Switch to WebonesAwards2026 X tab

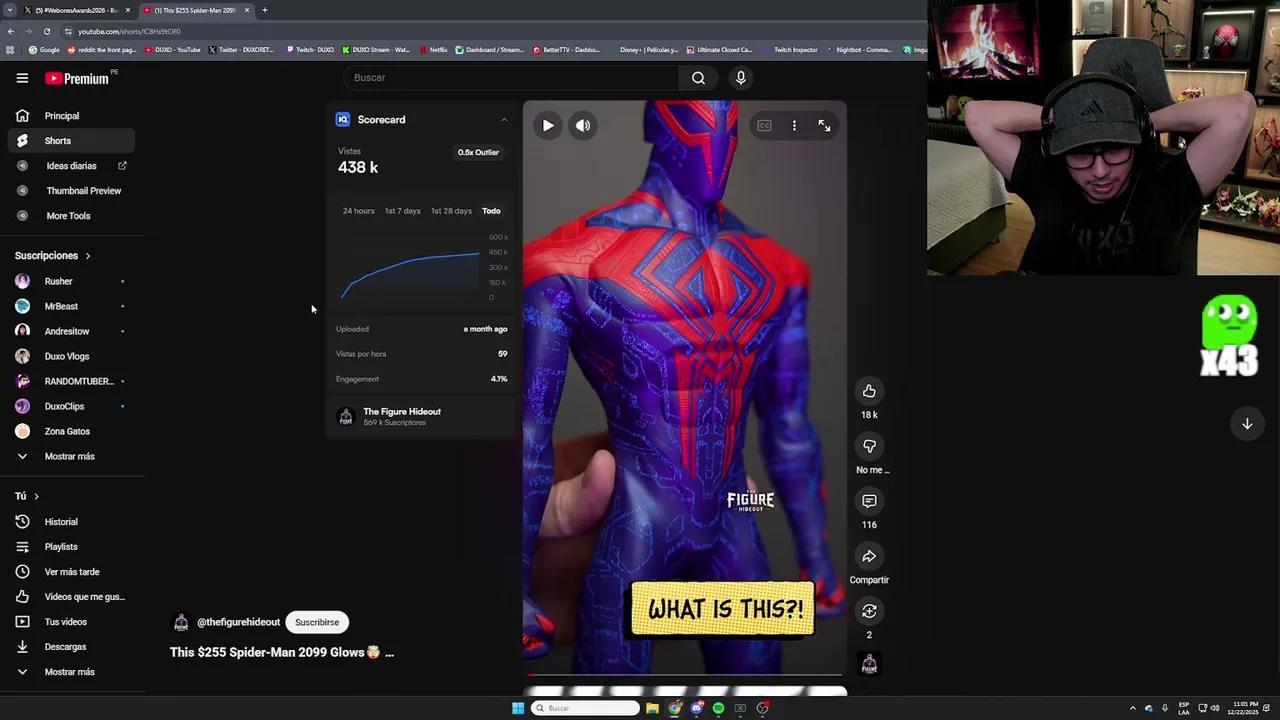click(x=77, y=10)
